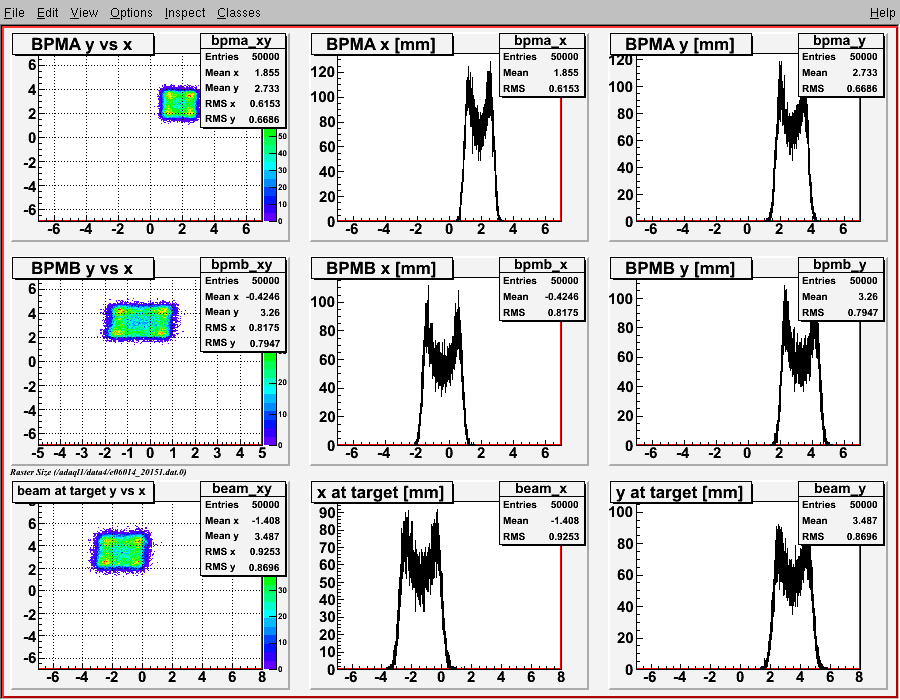
Task: Click the BPMB y vs x beam spot cluster
Action: [141, 321]
